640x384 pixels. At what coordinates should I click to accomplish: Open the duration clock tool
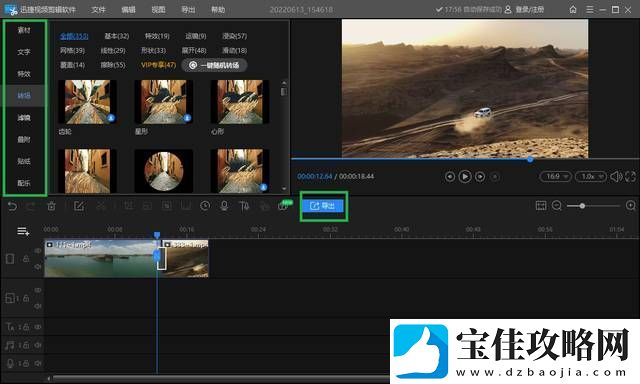(205, 206)
